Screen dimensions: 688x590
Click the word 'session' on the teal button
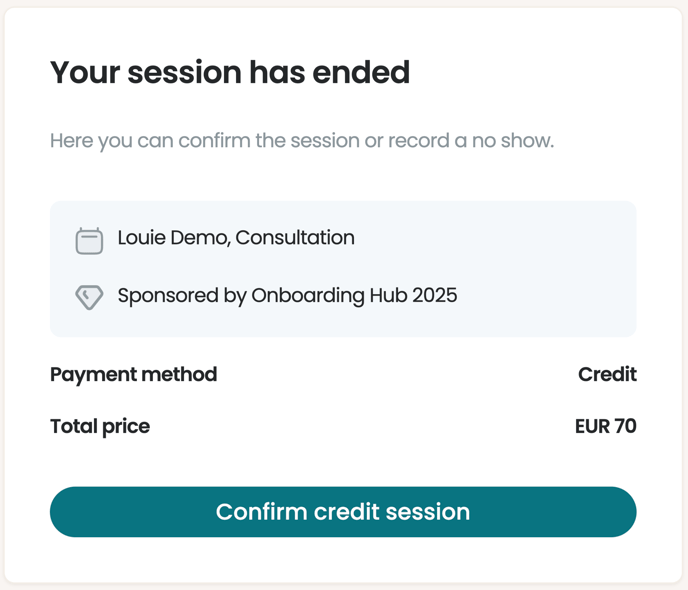tap(427, 512)
